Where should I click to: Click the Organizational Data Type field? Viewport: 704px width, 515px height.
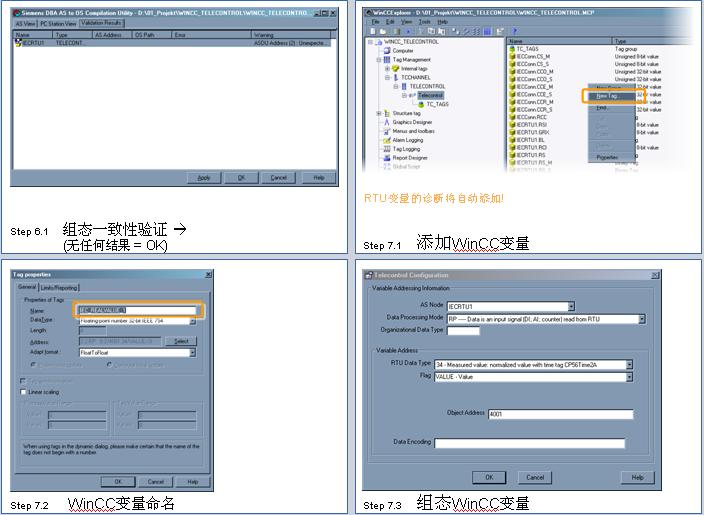coord(463,331)
